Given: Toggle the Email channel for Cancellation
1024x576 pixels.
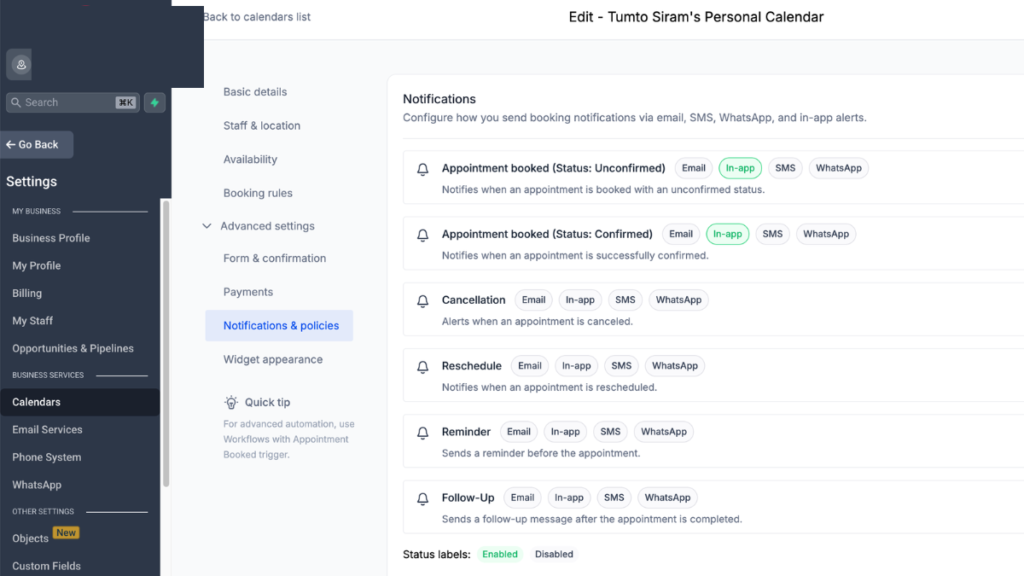Looking at the screenshot, I should (x=533, y=299).
